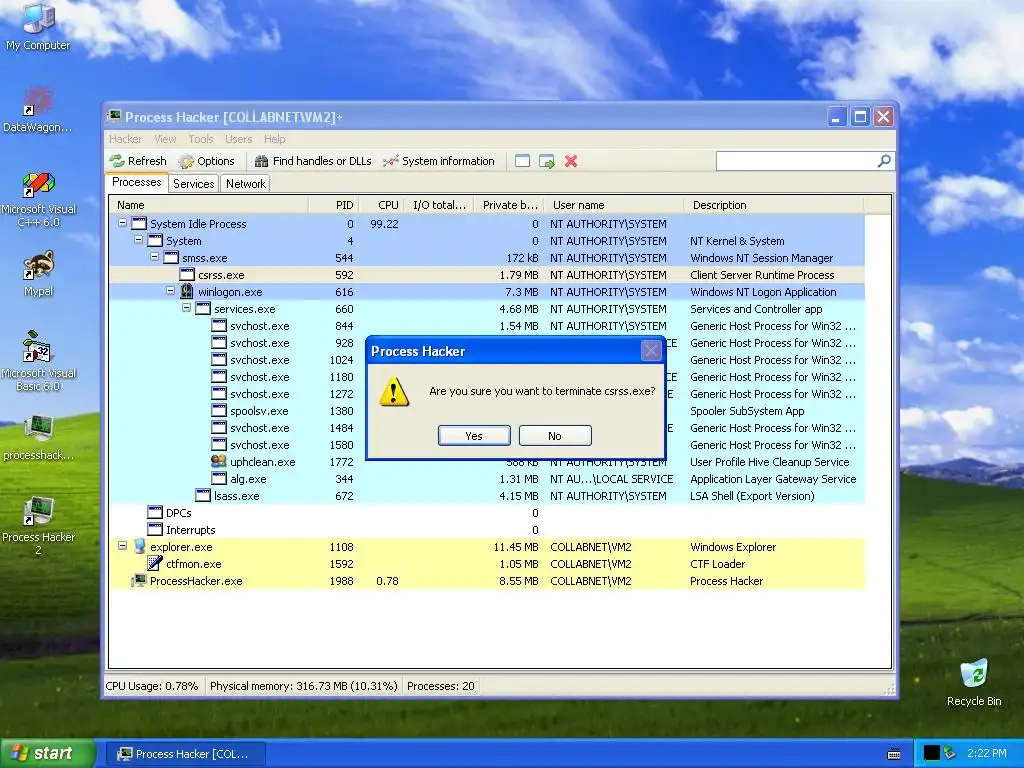The height and width of the screenshot is (768, 1024).
Task: Open the Hacker menu
Action: 125,139
